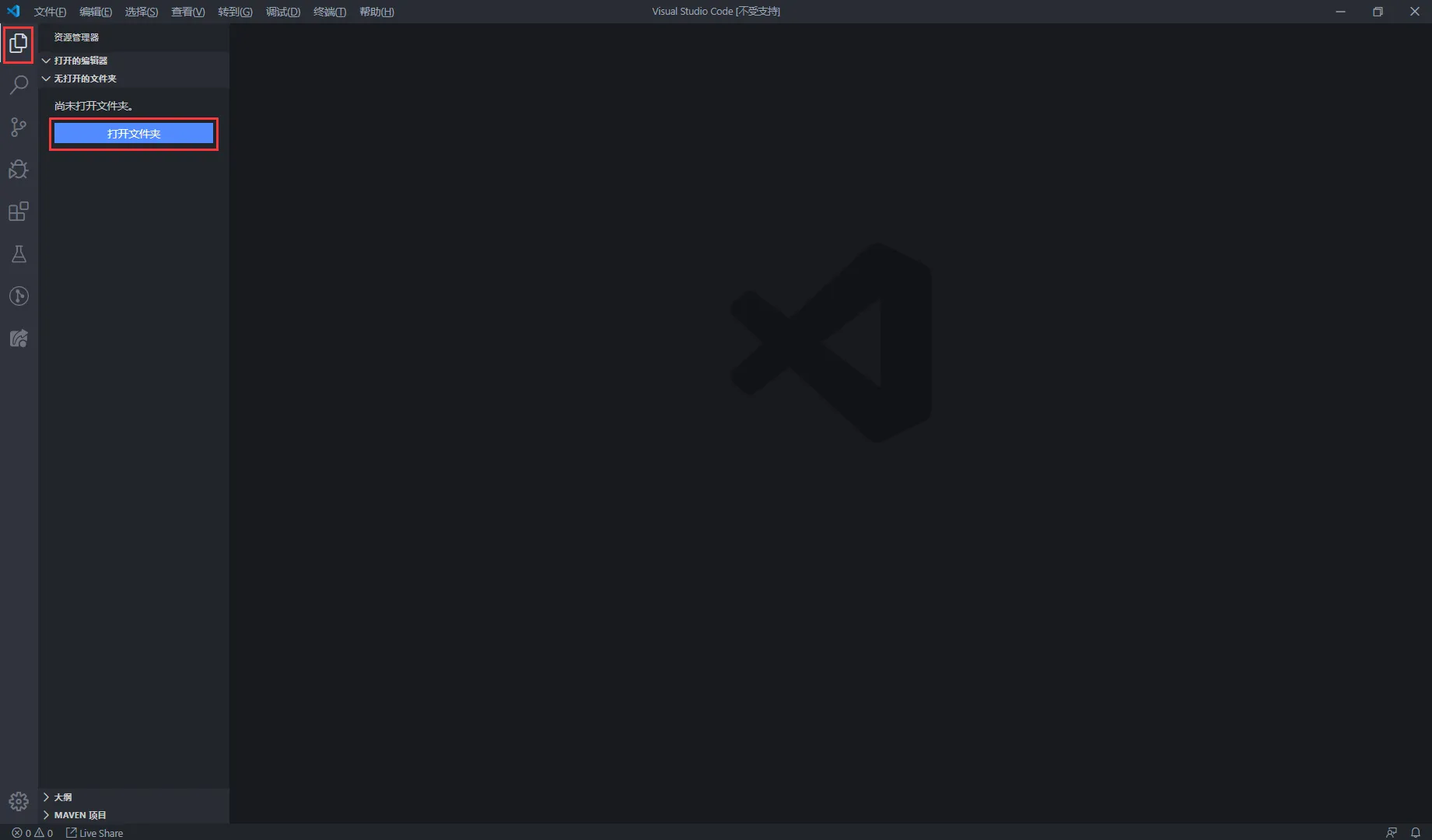Click the 资源管理器 panel title
This screenshot has width=1432, height=840.
(76, 37)
